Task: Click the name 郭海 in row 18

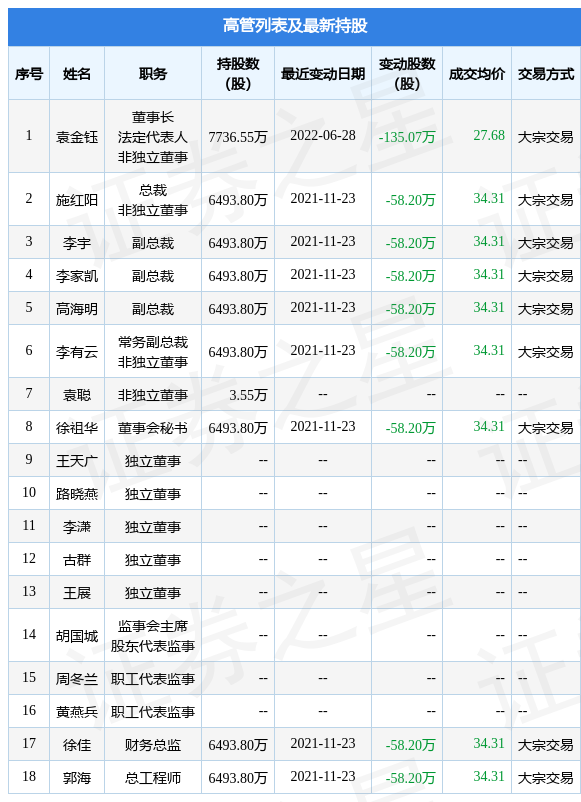Action: tap(77, 777)
